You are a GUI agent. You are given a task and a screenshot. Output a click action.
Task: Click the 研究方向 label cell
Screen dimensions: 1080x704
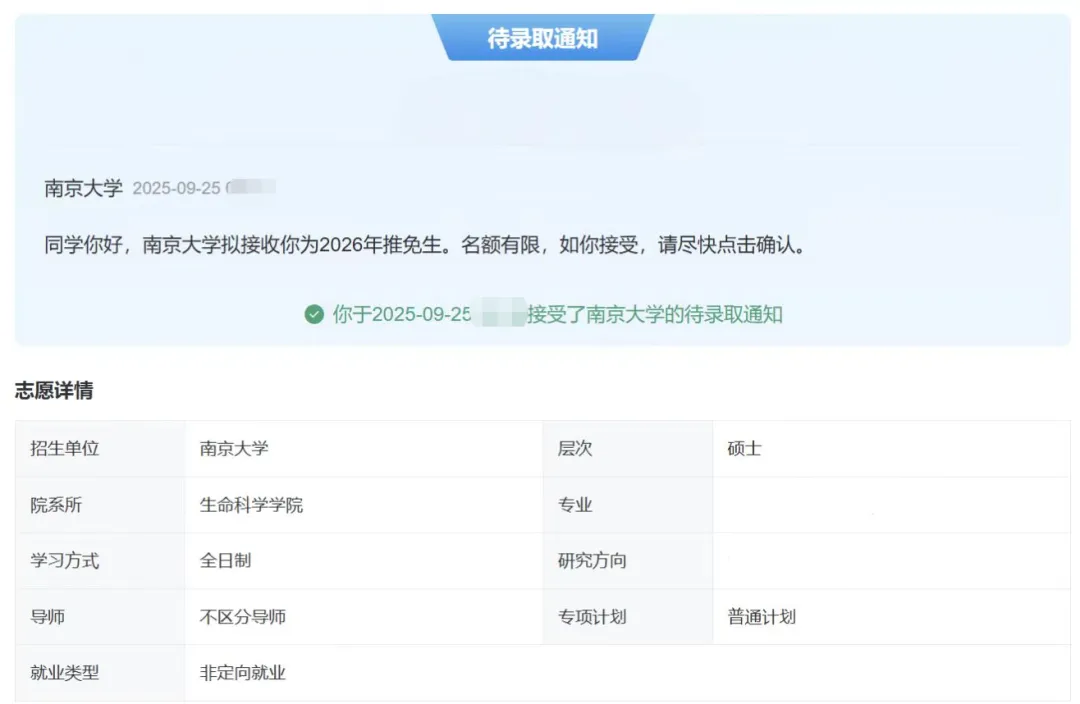coord(627,561)
